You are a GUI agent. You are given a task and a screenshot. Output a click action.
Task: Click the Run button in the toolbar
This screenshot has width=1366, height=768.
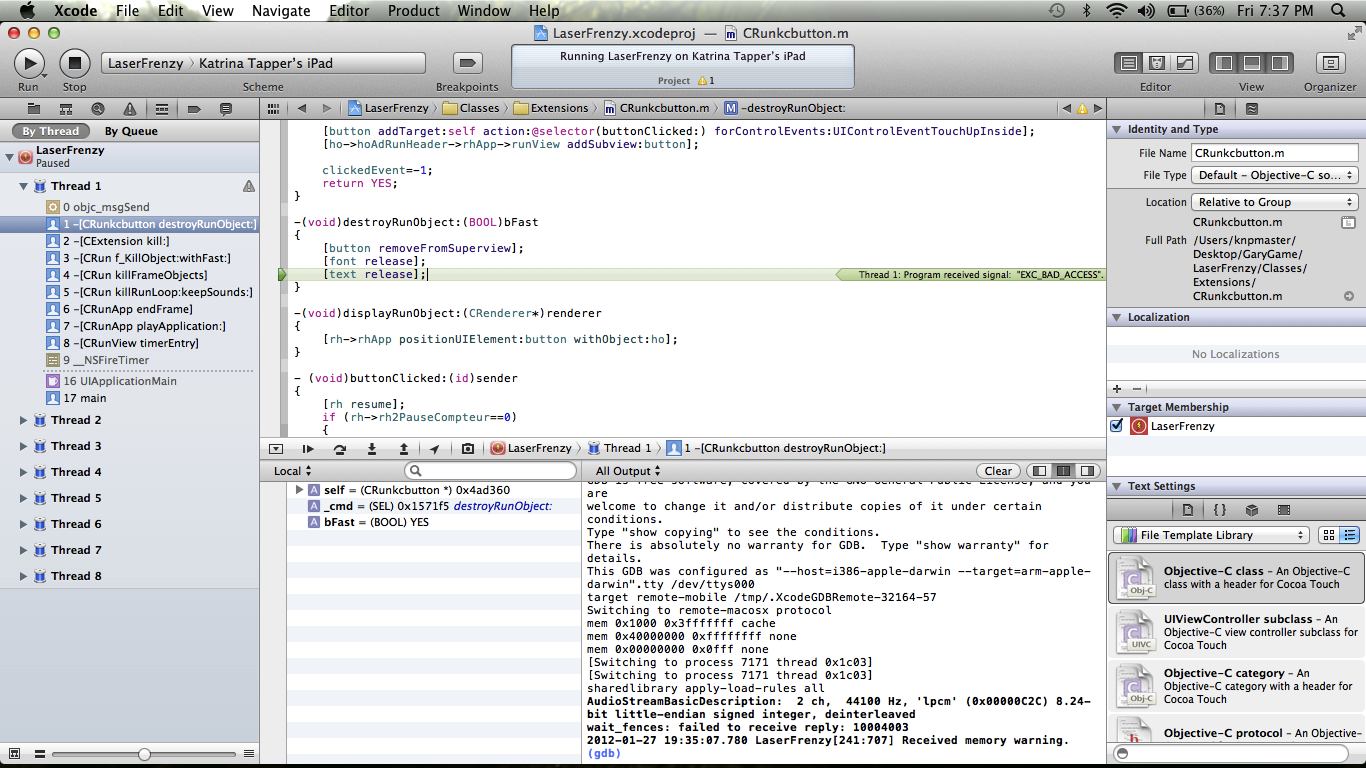point(28,63)
